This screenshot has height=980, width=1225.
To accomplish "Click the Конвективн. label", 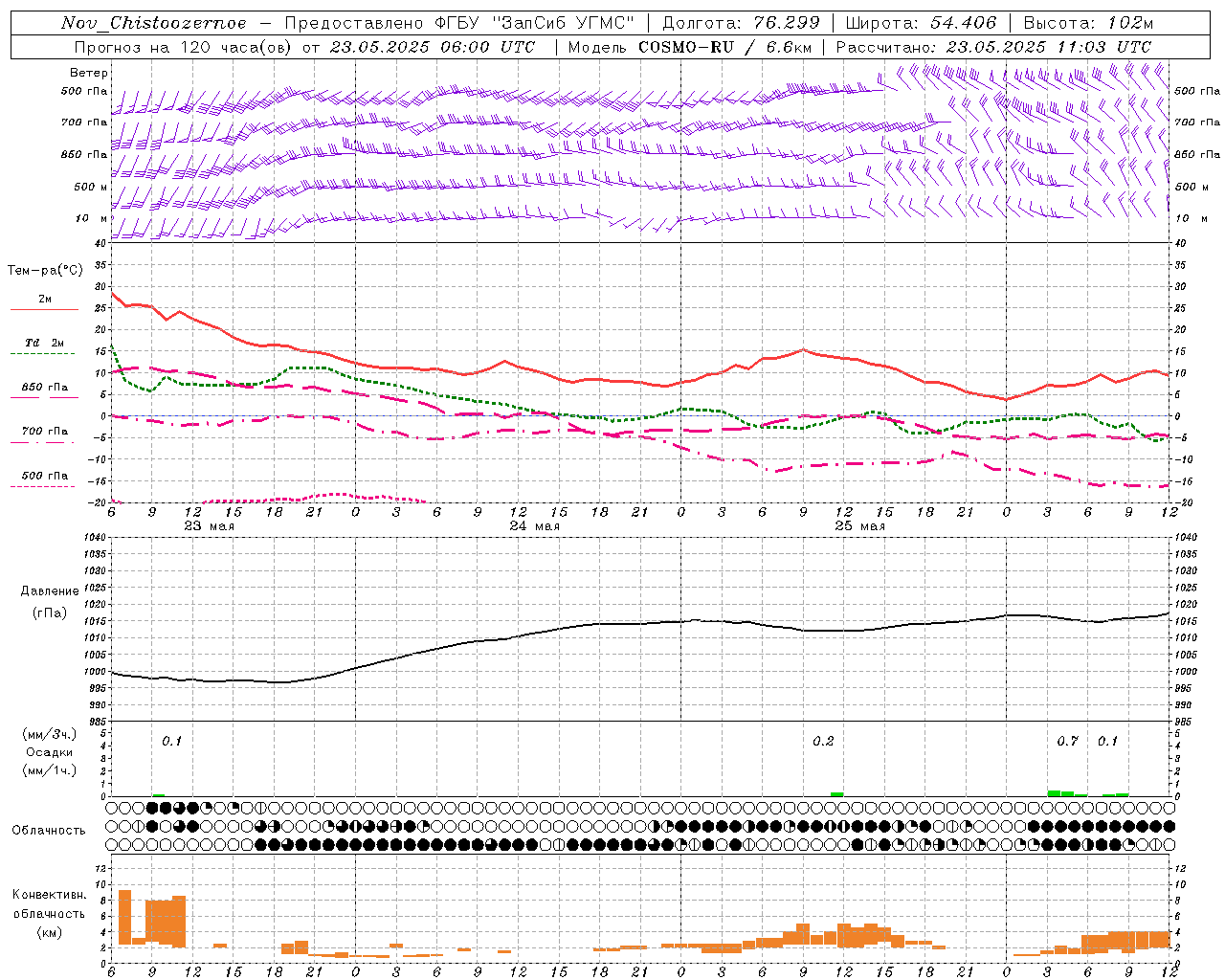I will pos(50,895).
